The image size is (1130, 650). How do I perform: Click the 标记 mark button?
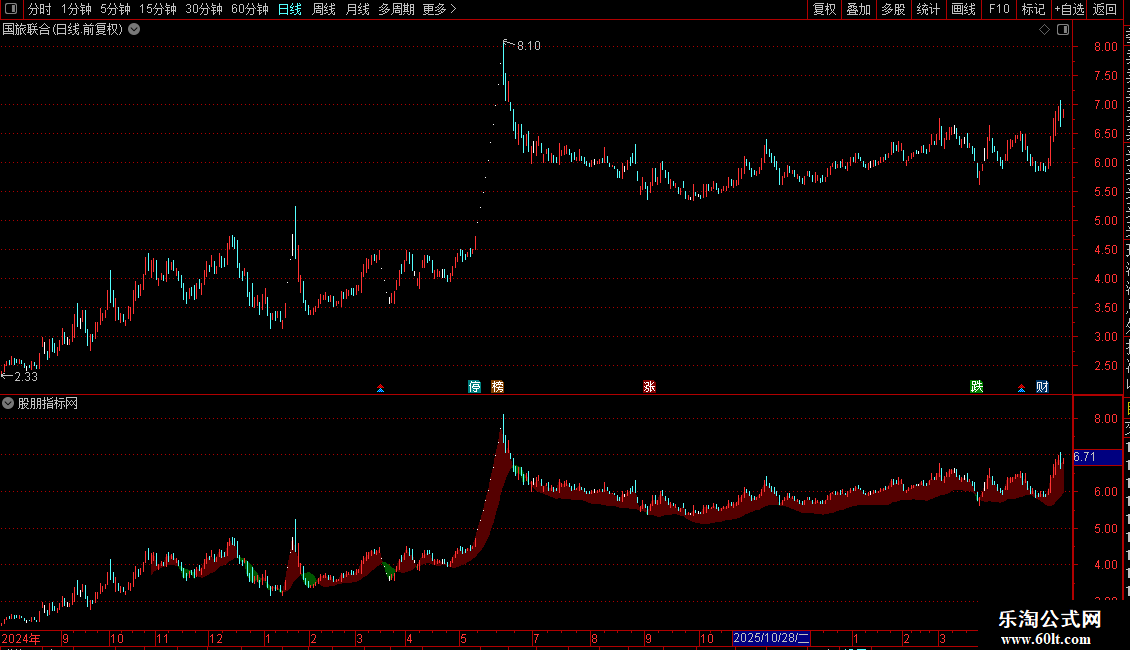[x=1033, y=9]
